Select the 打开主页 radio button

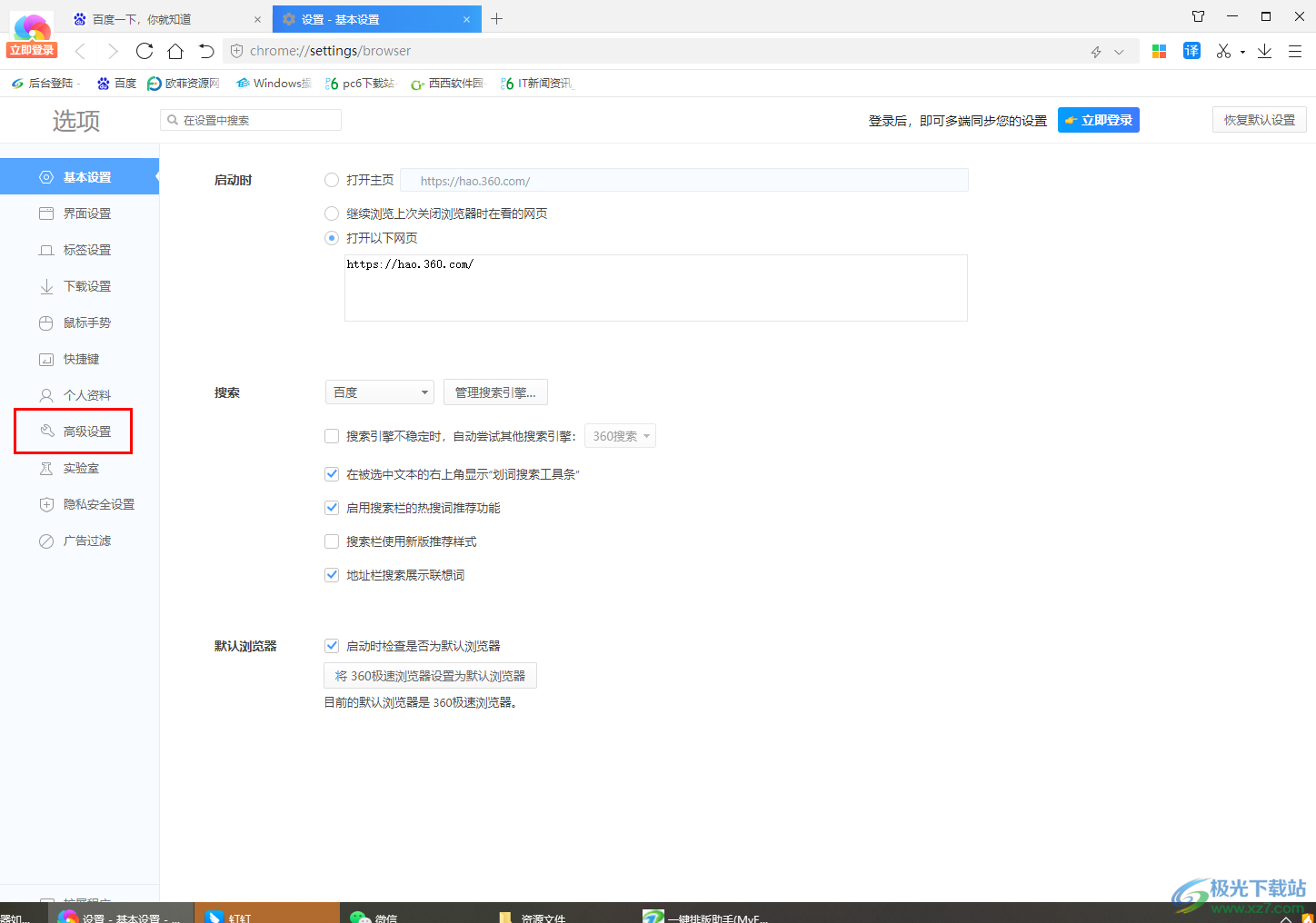tap(332, 180)
